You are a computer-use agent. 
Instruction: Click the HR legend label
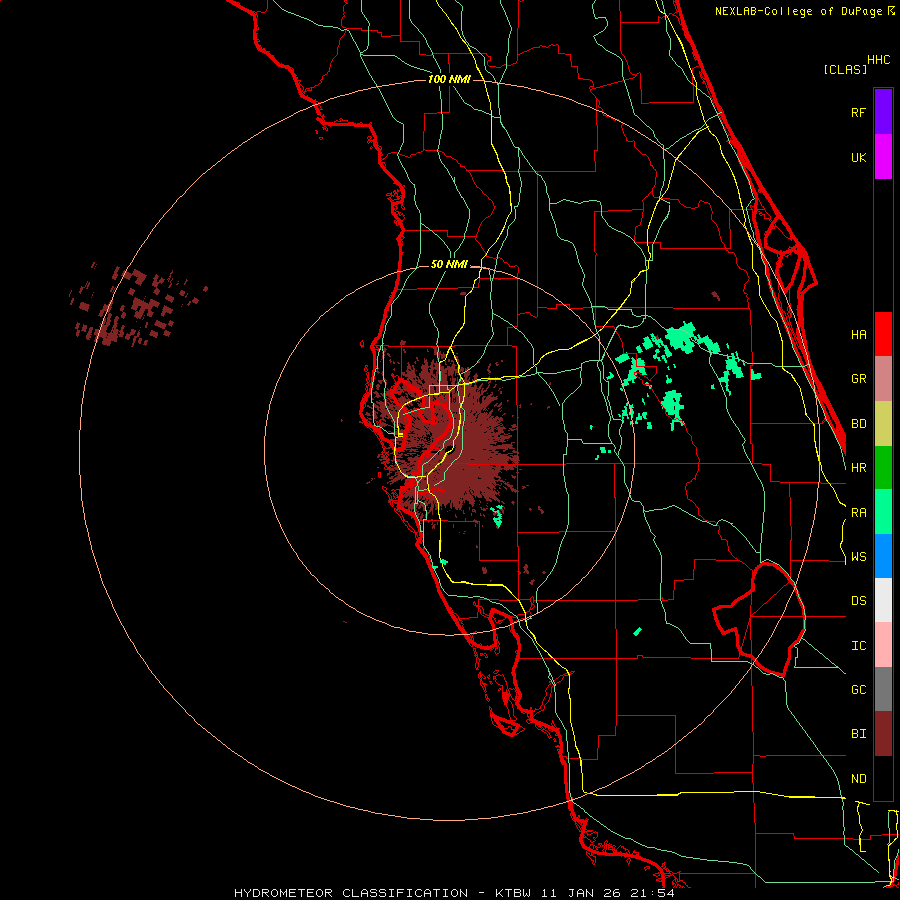(858, 468)
